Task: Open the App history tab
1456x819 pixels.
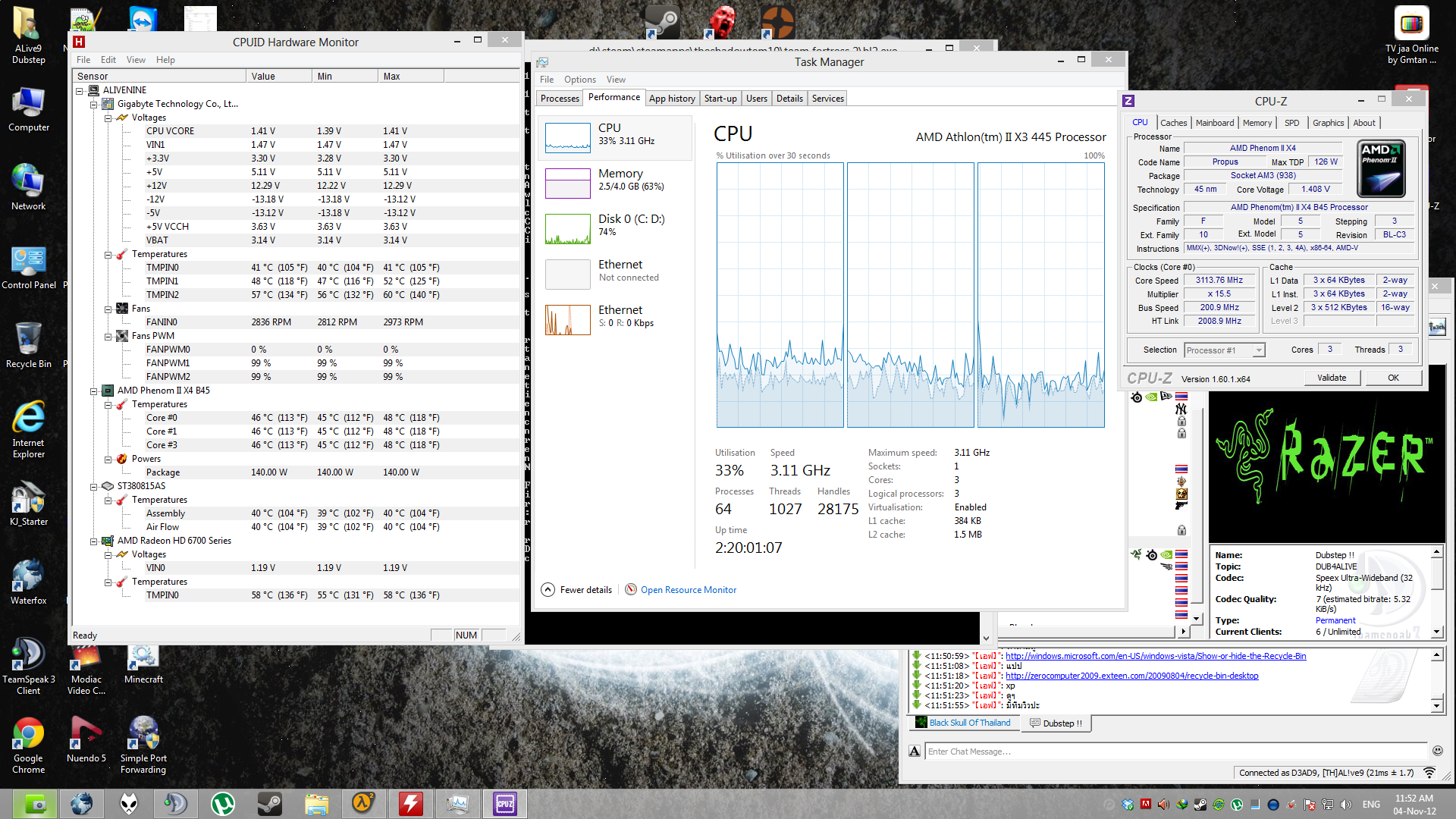Action: [671, 99]
